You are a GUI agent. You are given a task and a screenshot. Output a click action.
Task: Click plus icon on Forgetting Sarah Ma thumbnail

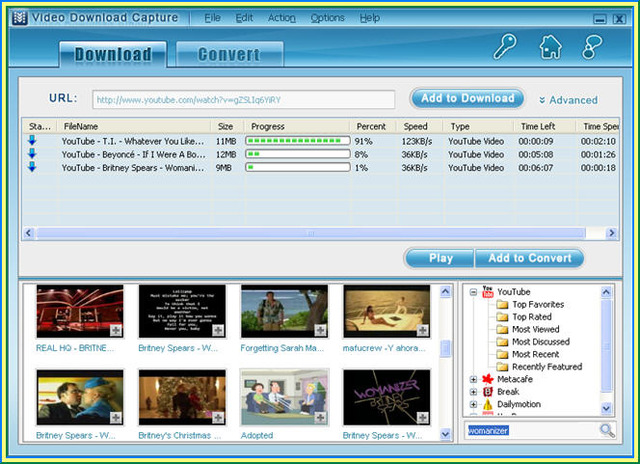point(320,330)
